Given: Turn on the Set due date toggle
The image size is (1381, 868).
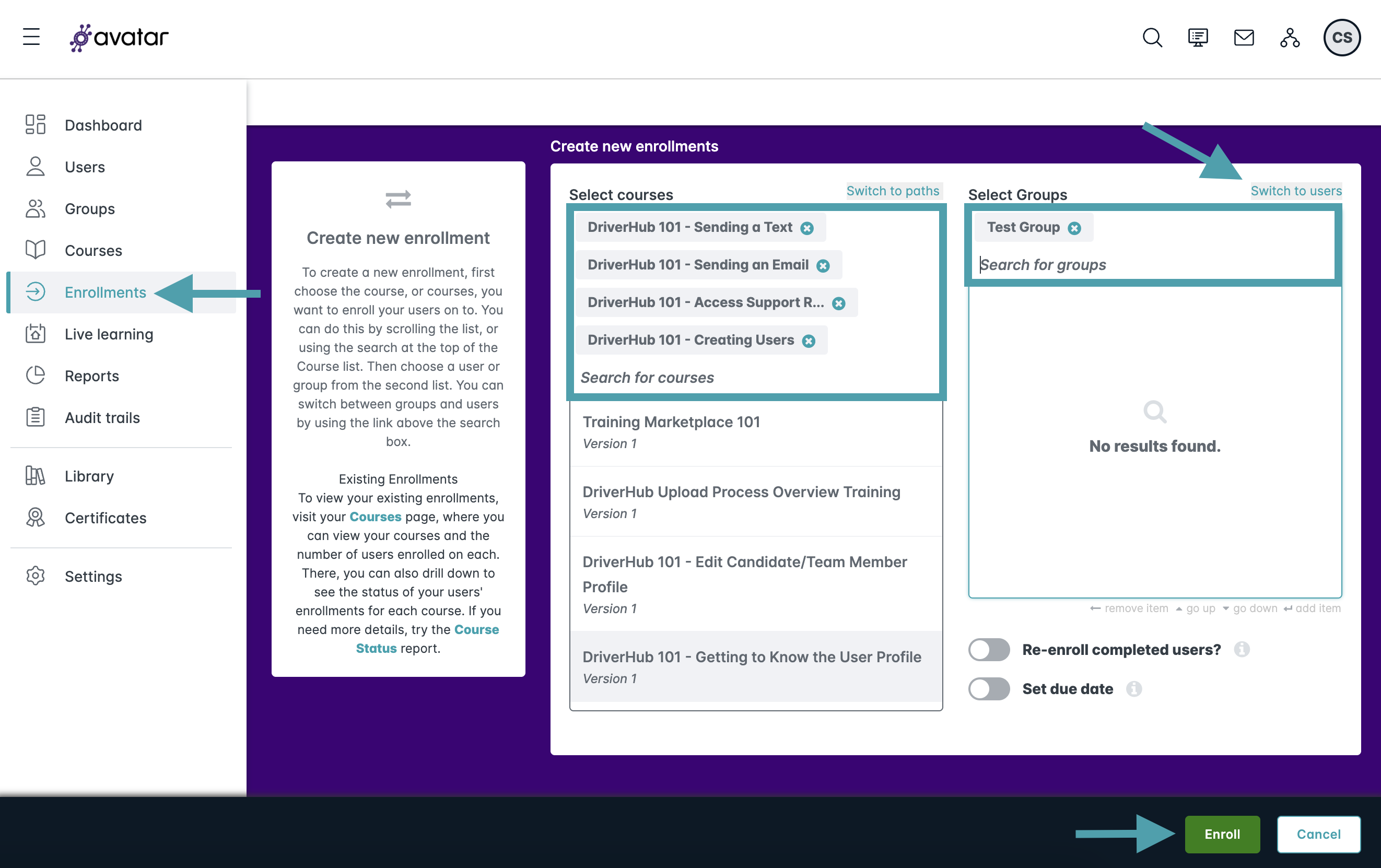Looking at the screenshot, I should click(x=989, y=688).
